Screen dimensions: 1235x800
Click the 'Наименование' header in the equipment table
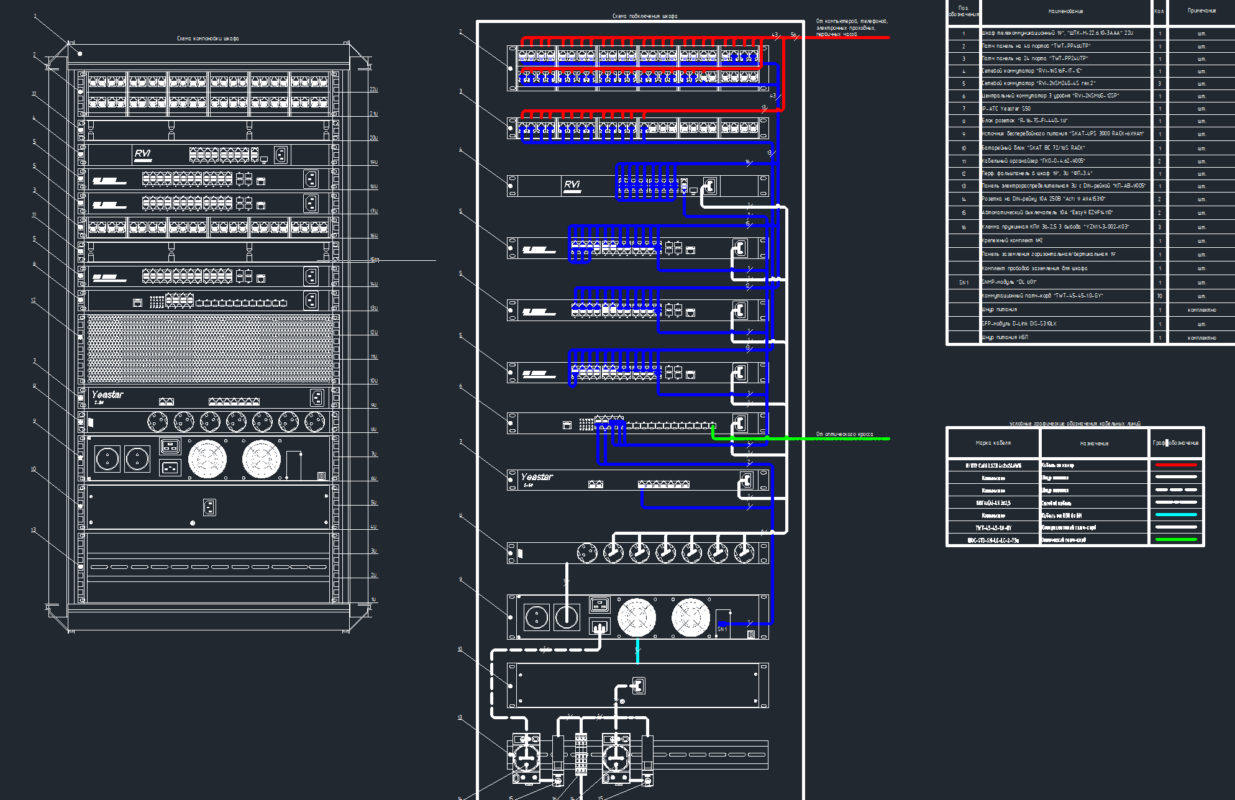(1066, 12)
